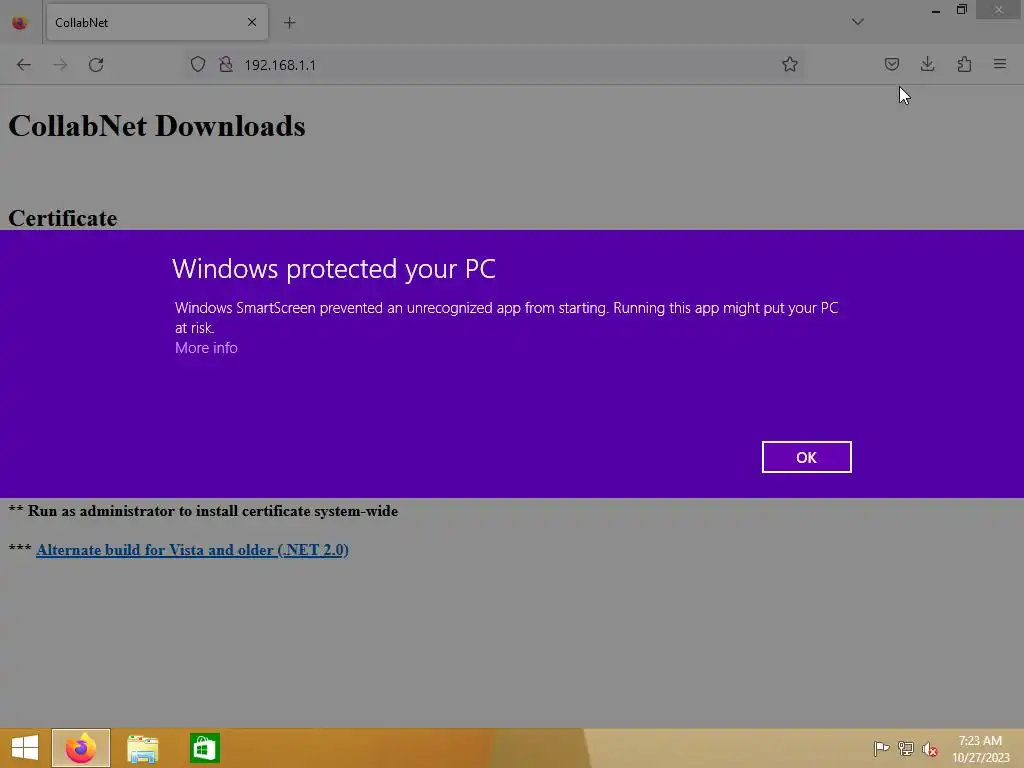Screen dimensions: 1024x768
Task: Click the Firefox View icon
Action: (20, 23)
